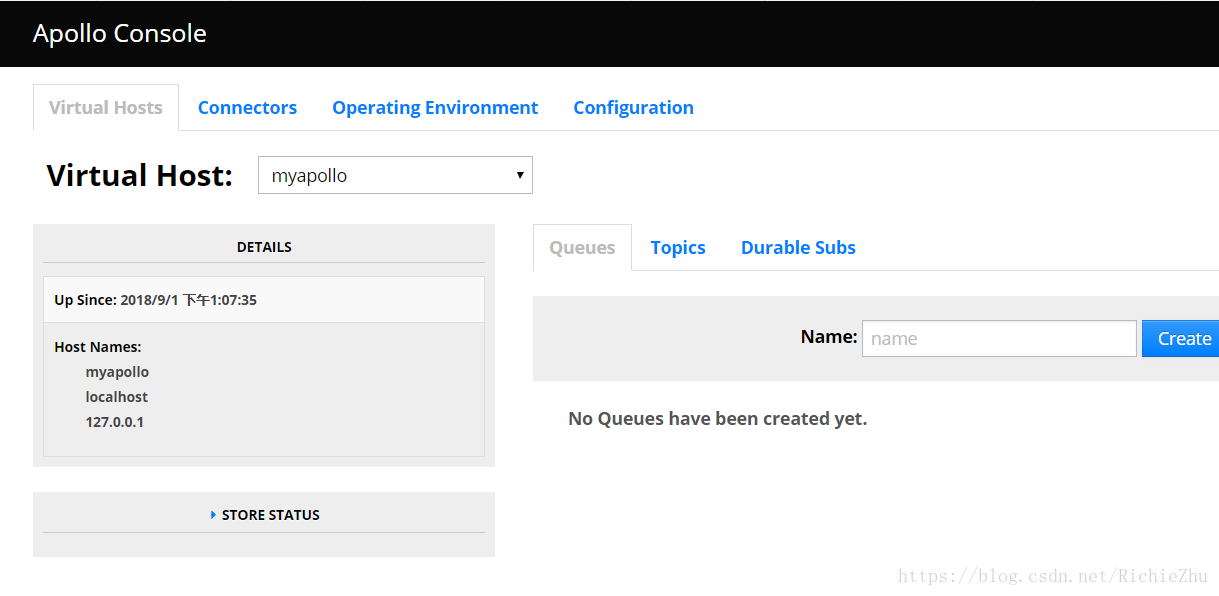
Task: Click the host name myapollo in details
Action: coord(117,372)
